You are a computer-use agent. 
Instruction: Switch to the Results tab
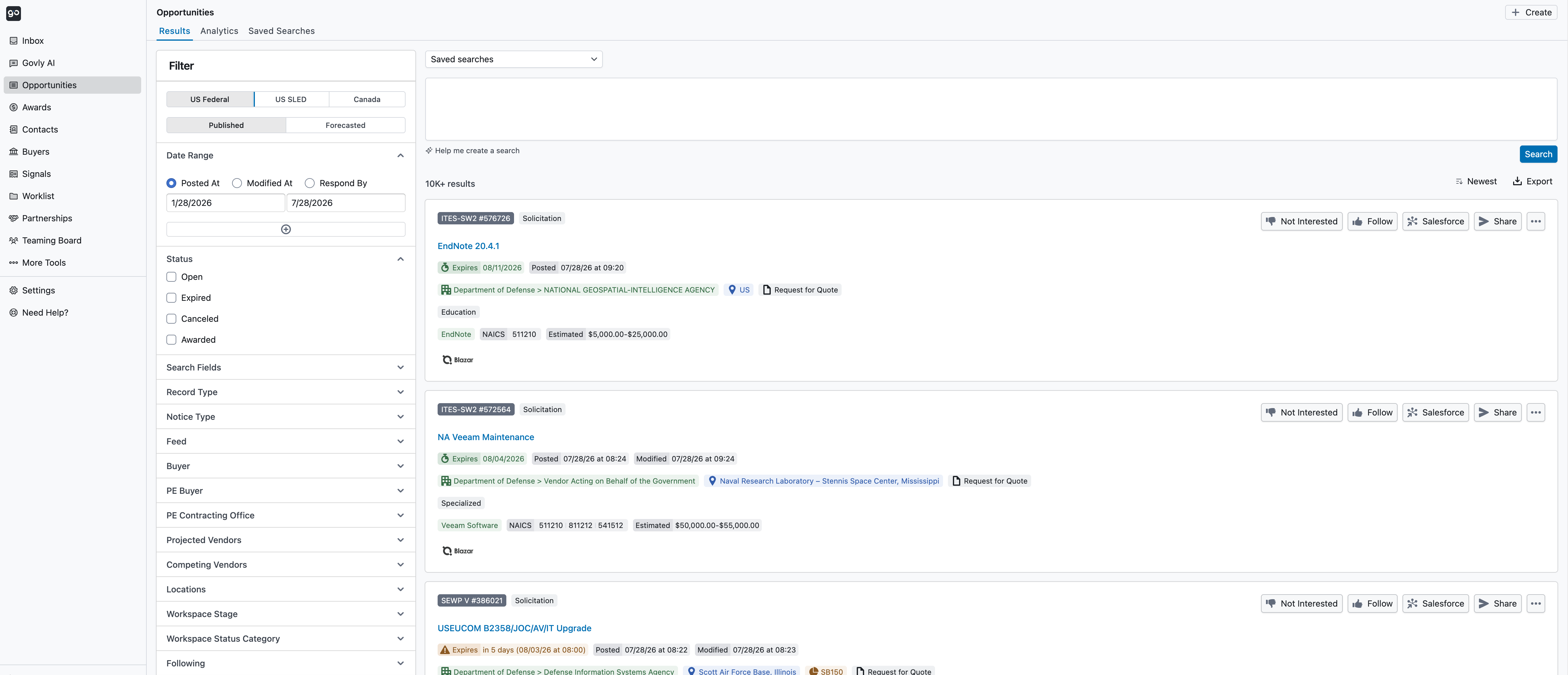click(x=175, y=31)
